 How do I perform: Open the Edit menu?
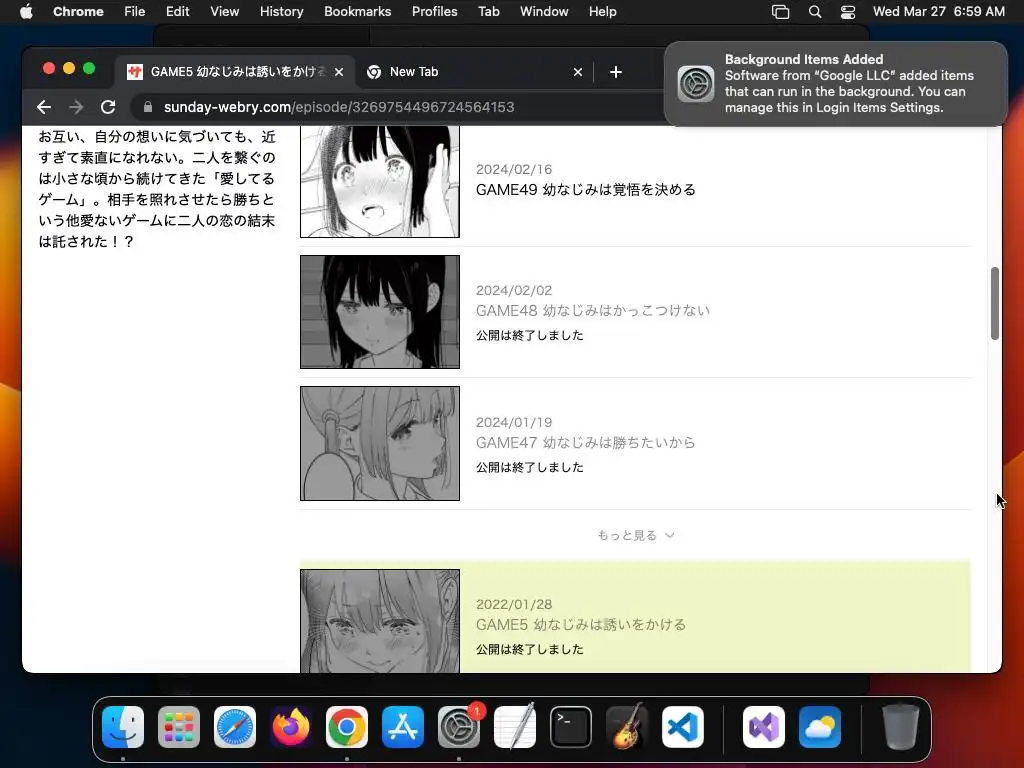pos(177,12)
